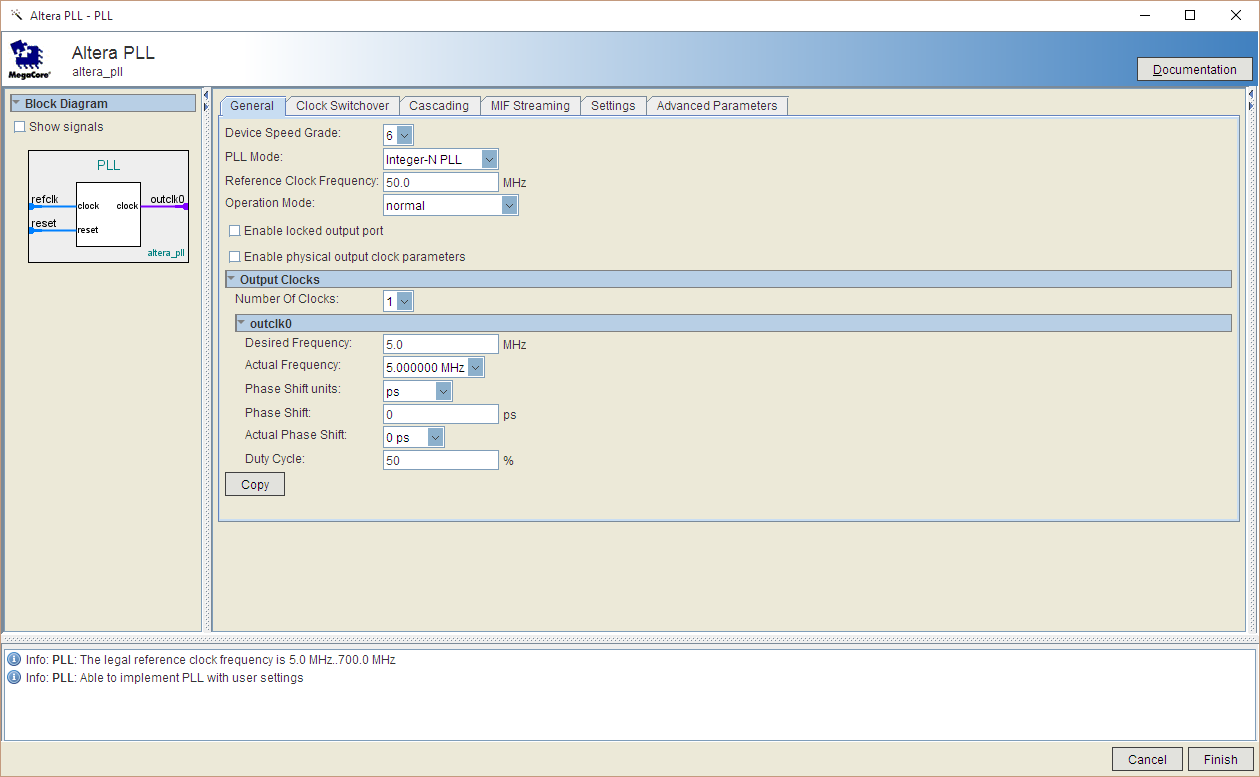Switch to the Clock Switchover tab
Screen dimensions: 1260x777
point(343,106)
